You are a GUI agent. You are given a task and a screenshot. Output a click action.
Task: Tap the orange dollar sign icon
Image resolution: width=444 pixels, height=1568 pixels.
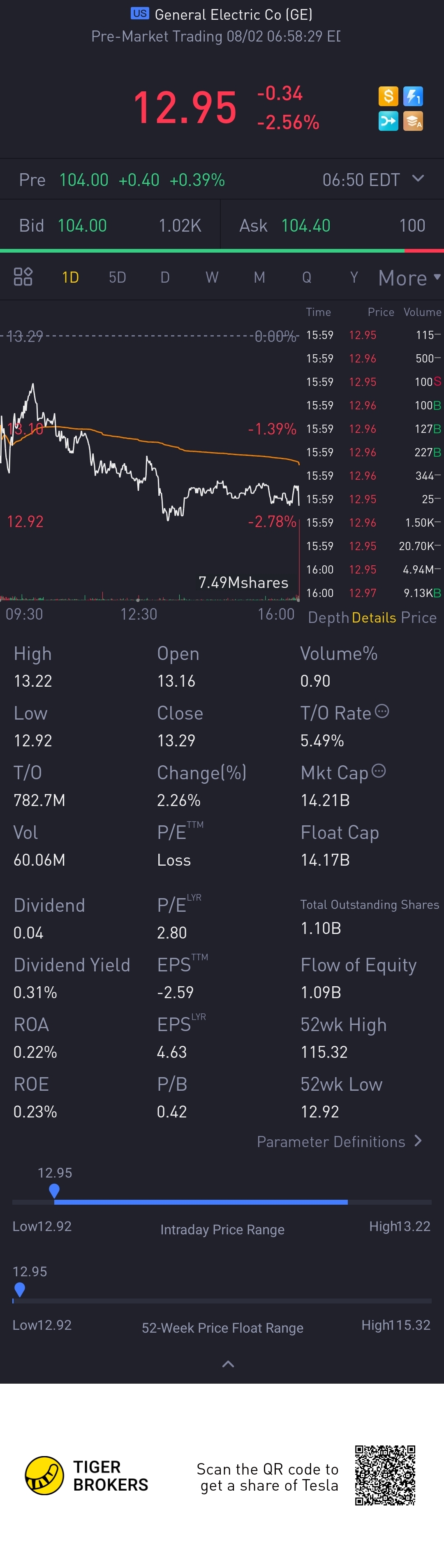point(388,96)
